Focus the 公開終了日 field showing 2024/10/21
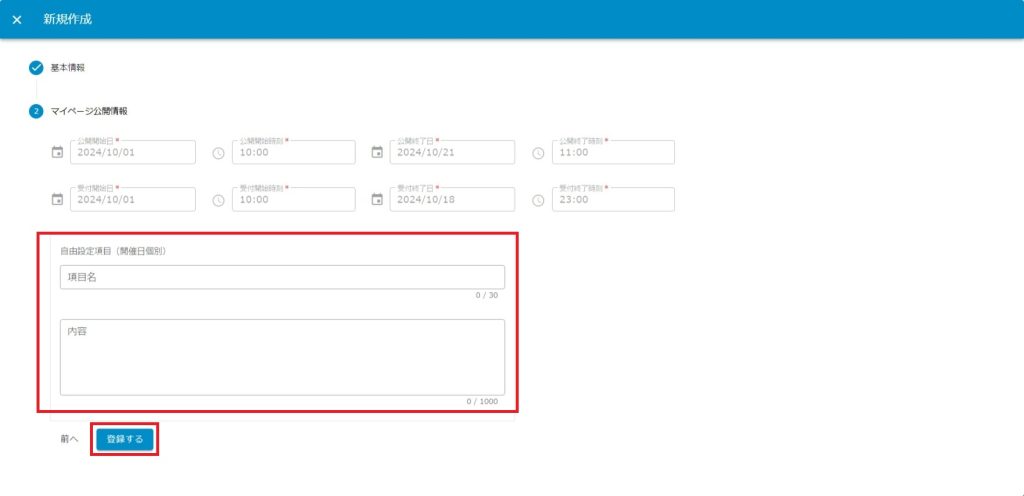This screenshot has height=496, width=1024. point(452,153)
